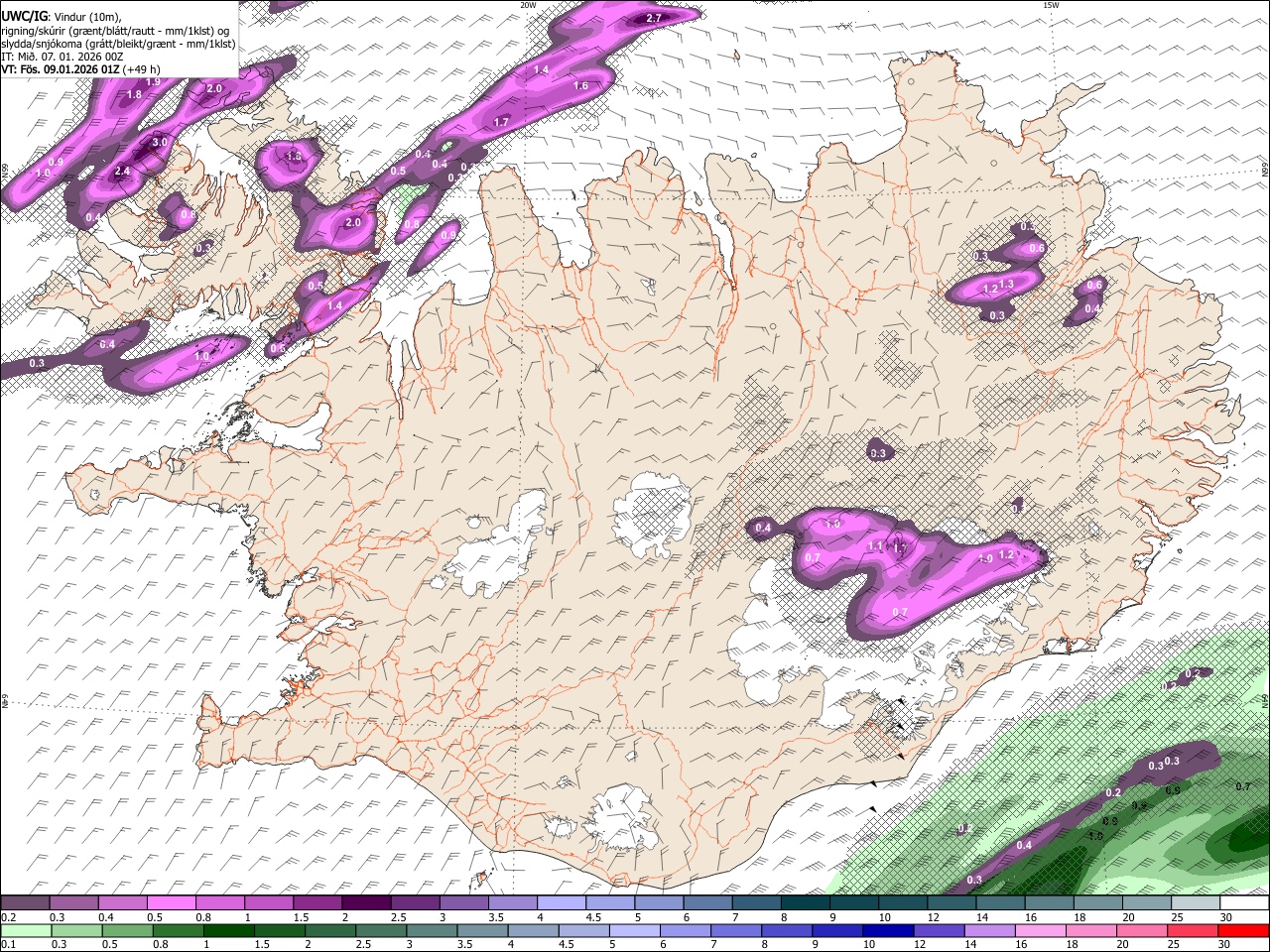
Task: Select the palest green 0.1 rain legend swatch
Action: (x=25, y=930)
